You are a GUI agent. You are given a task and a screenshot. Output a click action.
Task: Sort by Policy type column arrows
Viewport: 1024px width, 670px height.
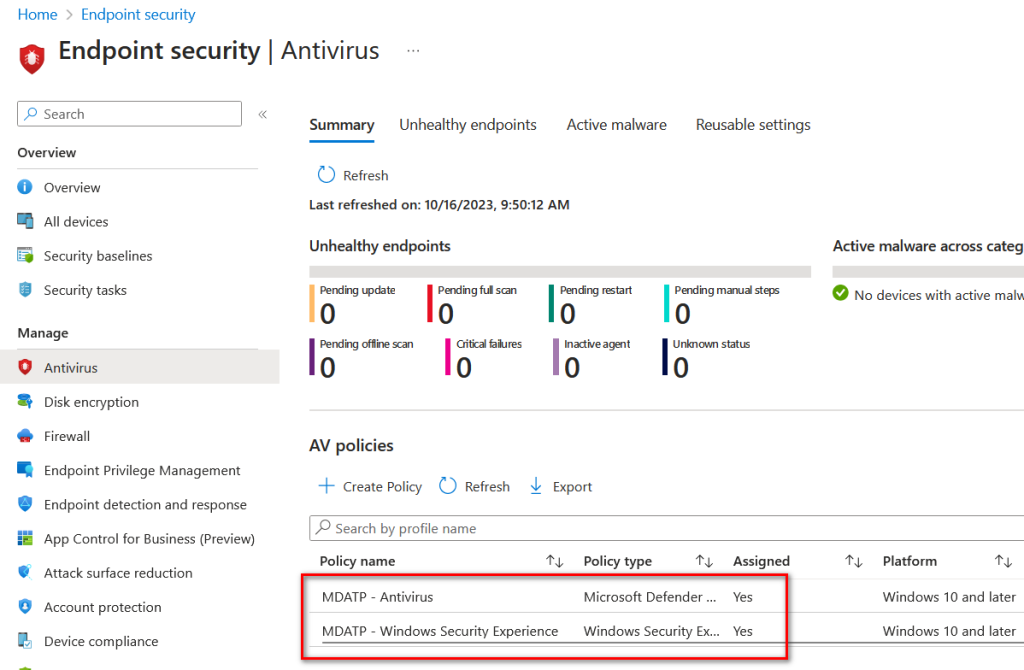pos(704,561)
